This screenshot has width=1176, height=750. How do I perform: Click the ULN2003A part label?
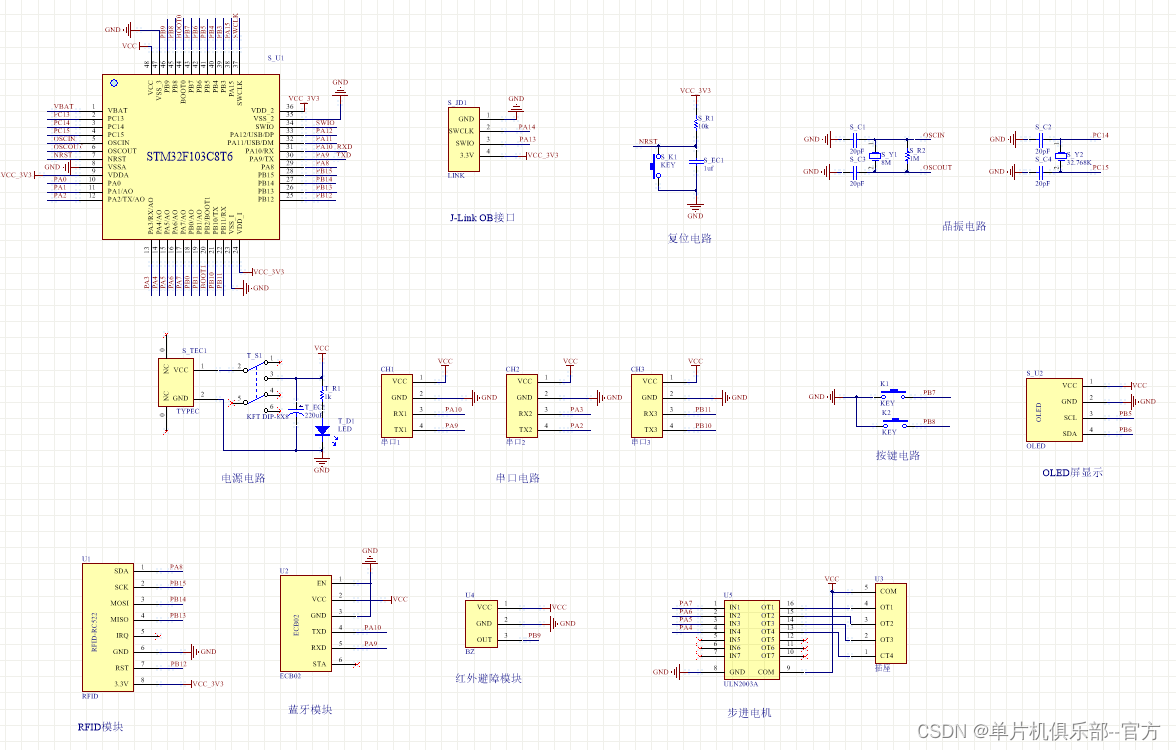(x=741, y=684)
